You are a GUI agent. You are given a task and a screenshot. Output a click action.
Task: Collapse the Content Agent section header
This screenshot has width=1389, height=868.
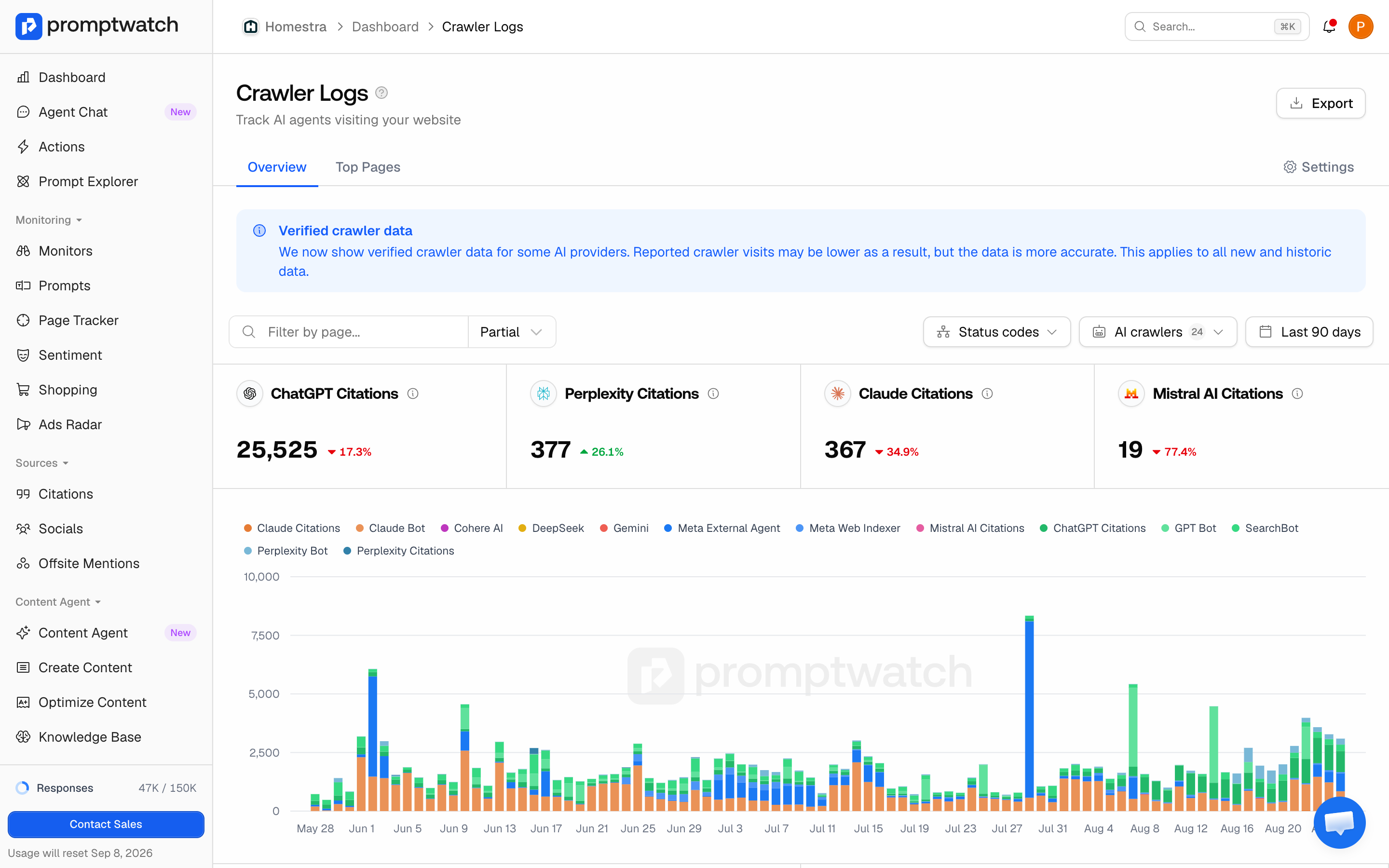pos(58,602)
